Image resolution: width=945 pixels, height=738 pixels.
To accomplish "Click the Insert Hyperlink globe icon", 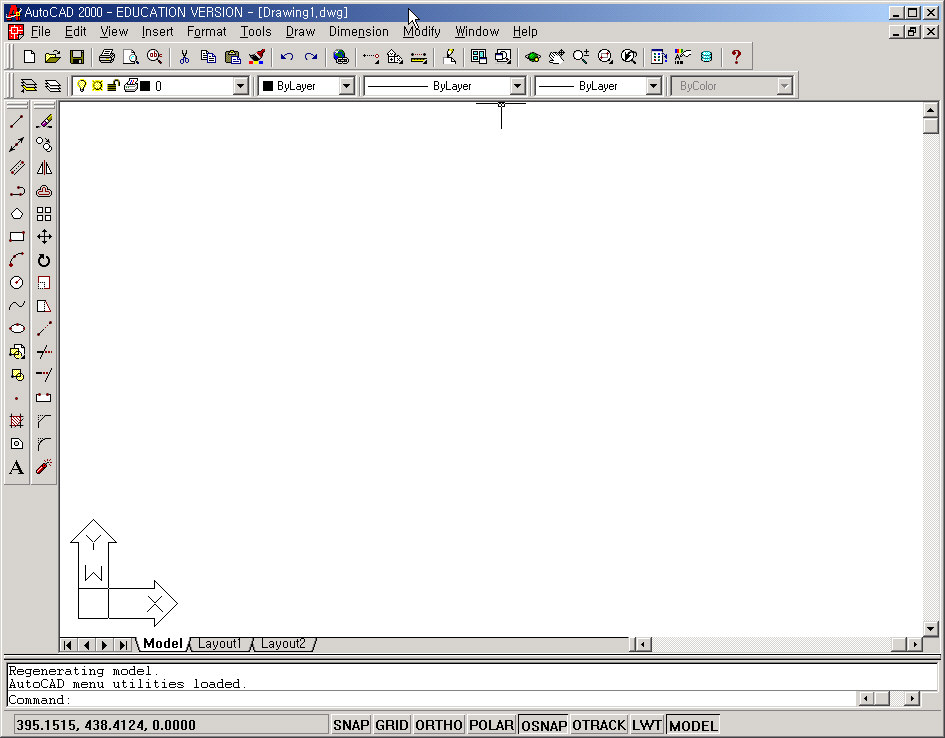I will click(x=341, y=57).
